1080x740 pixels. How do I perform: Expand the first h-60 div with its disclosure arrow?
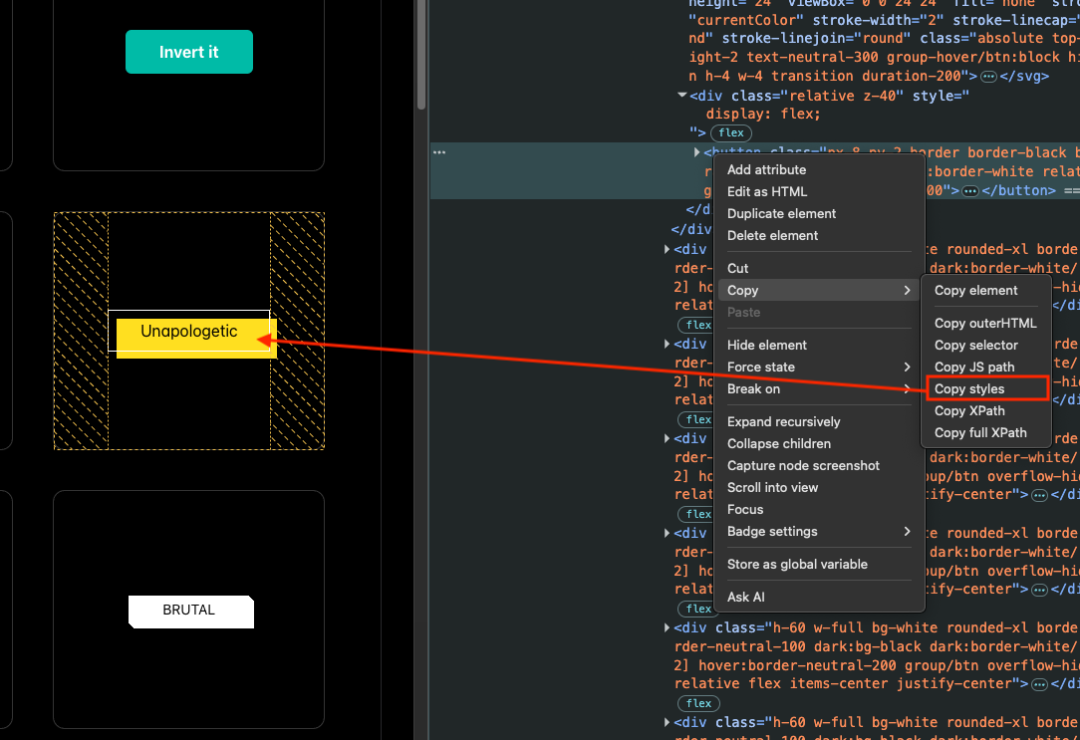click(667, 627)
